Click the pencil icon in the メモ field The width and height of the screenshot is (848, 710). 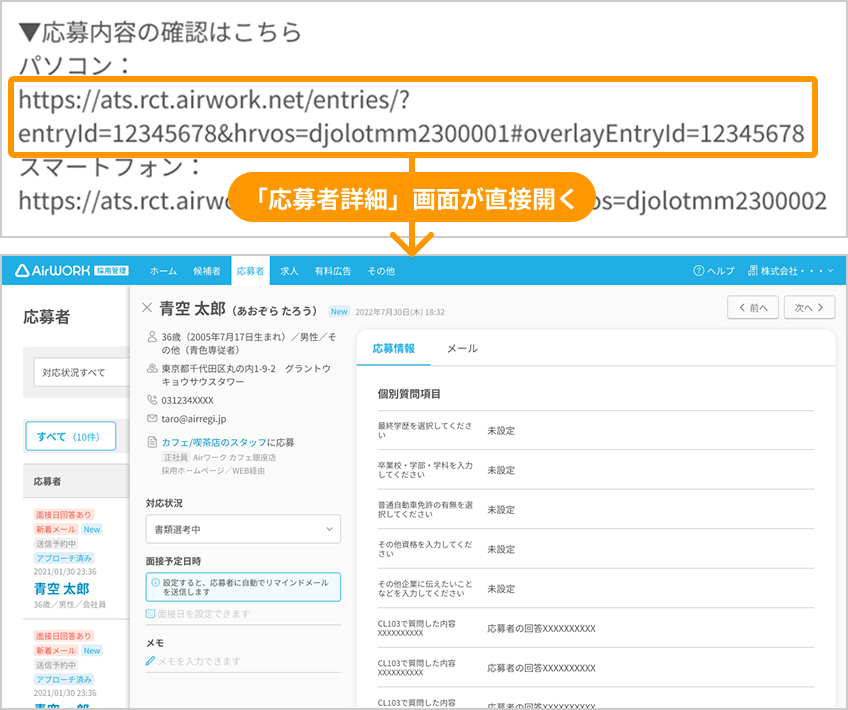[x=150, y=661]
